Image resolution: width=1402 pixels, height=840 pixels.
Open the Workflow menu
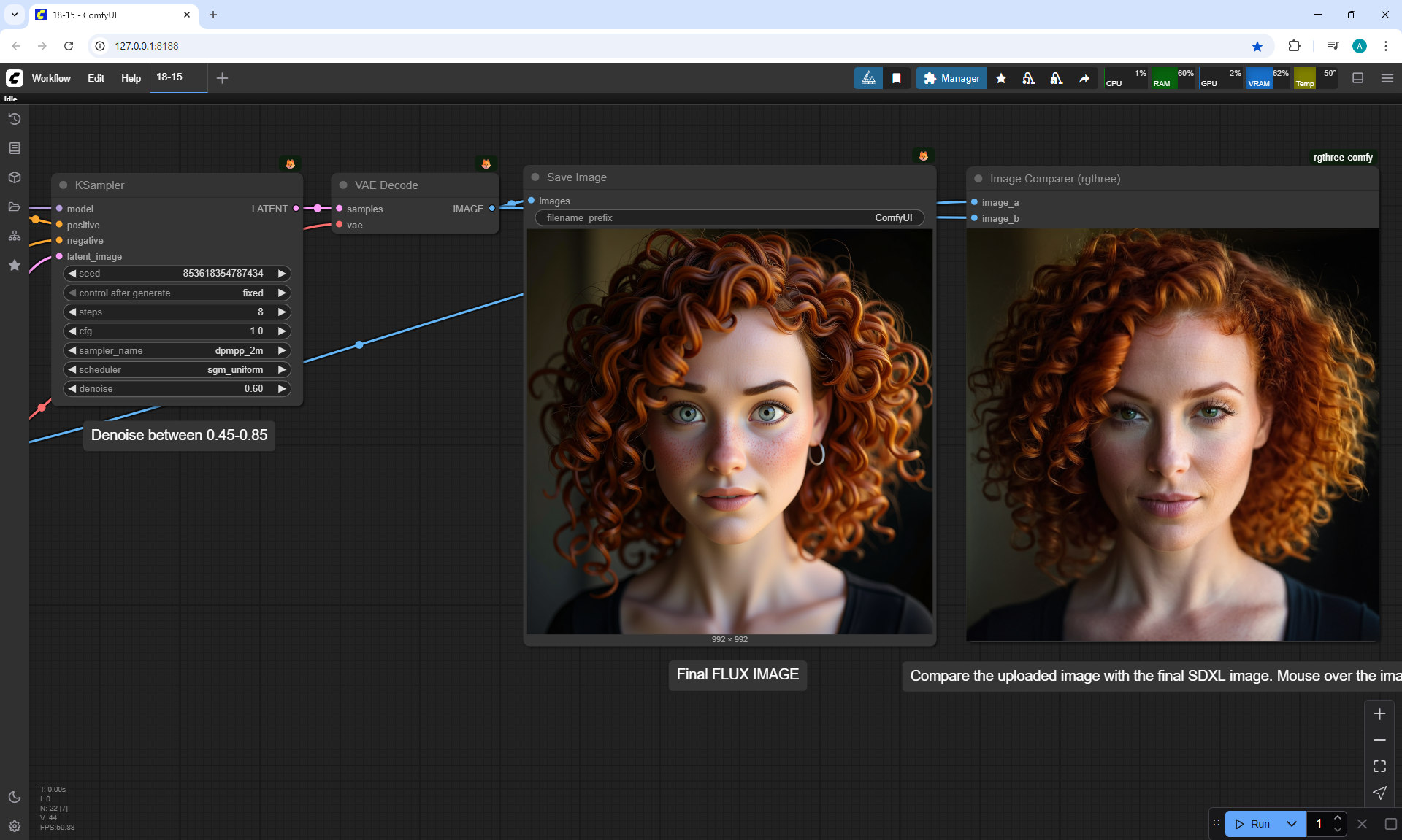pyautogui.click(x=51, y=78)
